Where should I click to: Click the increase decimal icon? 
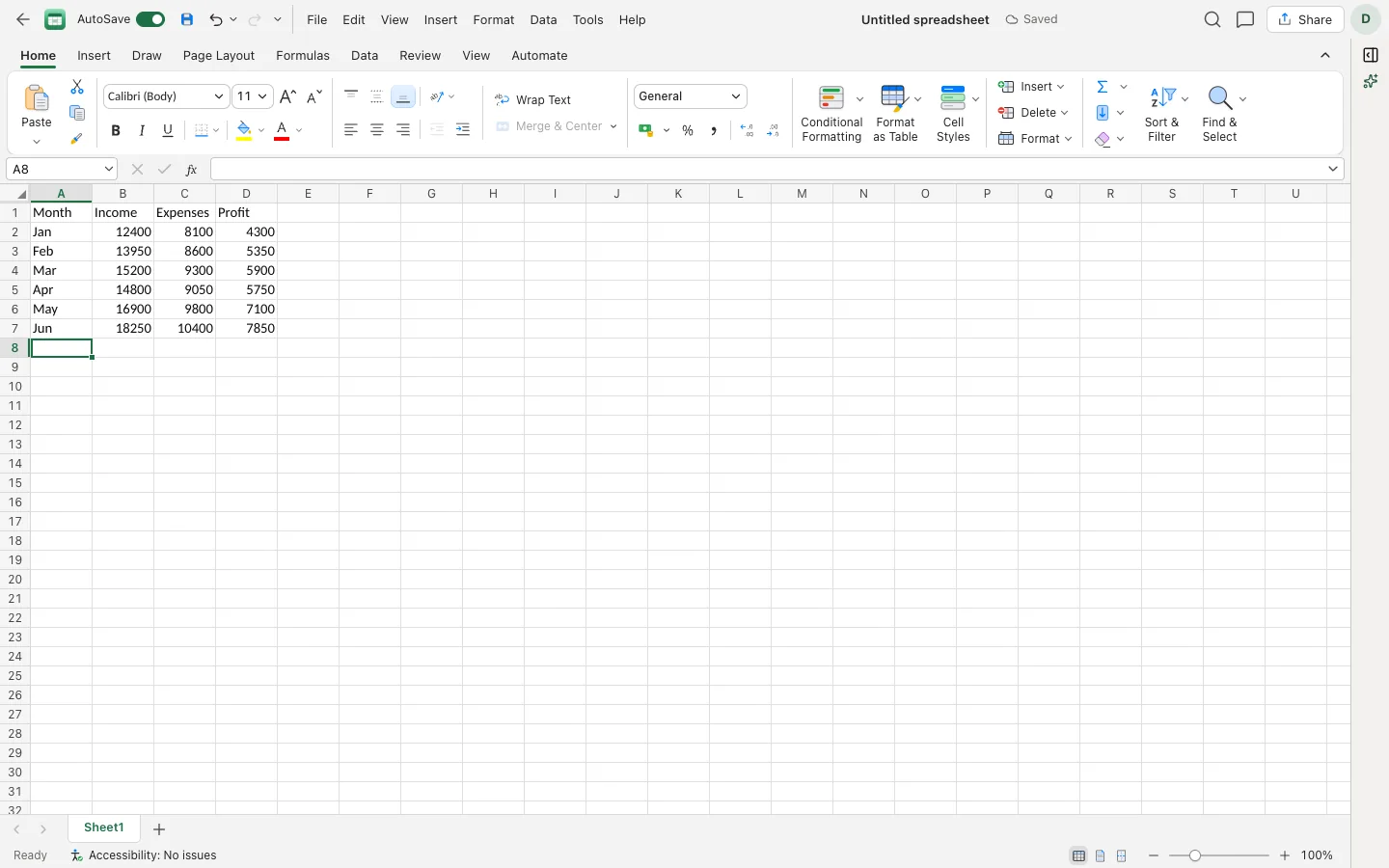click(x=747, y=130)
